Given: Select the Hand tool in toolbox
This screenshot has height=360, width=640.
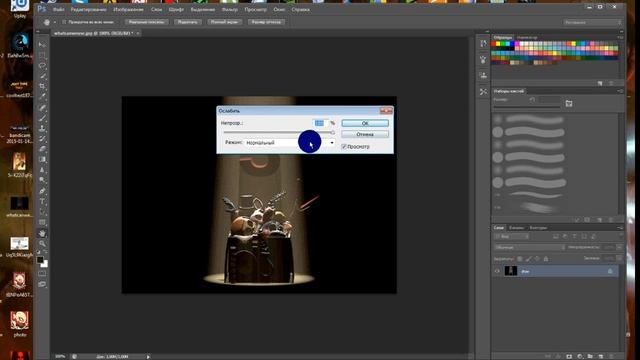Looking at the screenshot, I should pos(42,233).
